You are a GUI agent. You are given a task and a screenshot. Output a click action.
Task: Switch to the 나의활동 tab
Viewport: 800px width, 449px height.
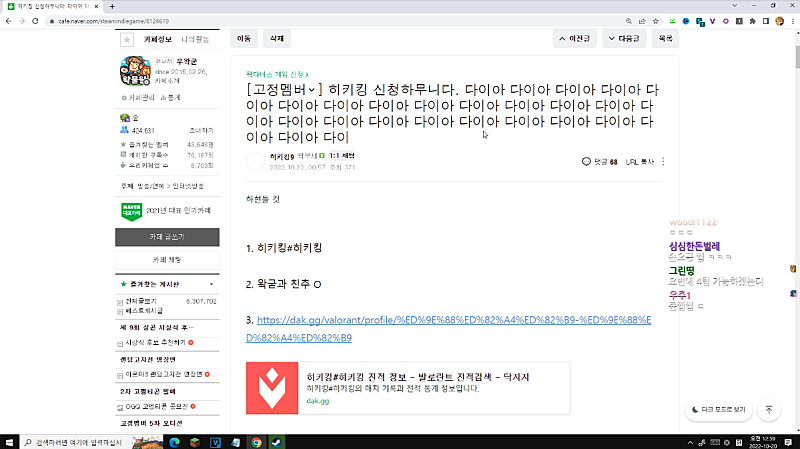point(195,39)
